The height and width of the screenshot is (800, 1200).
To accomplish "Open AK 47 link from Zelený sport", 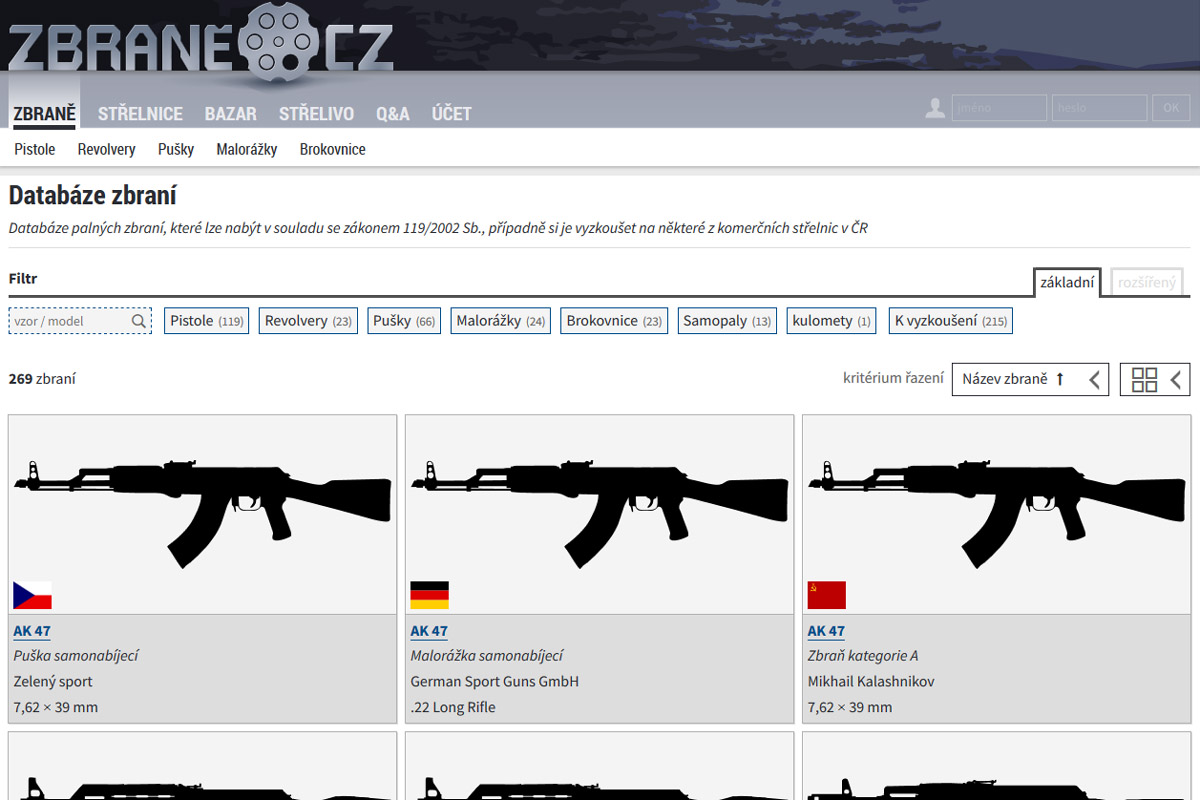I will click(32, 631).
